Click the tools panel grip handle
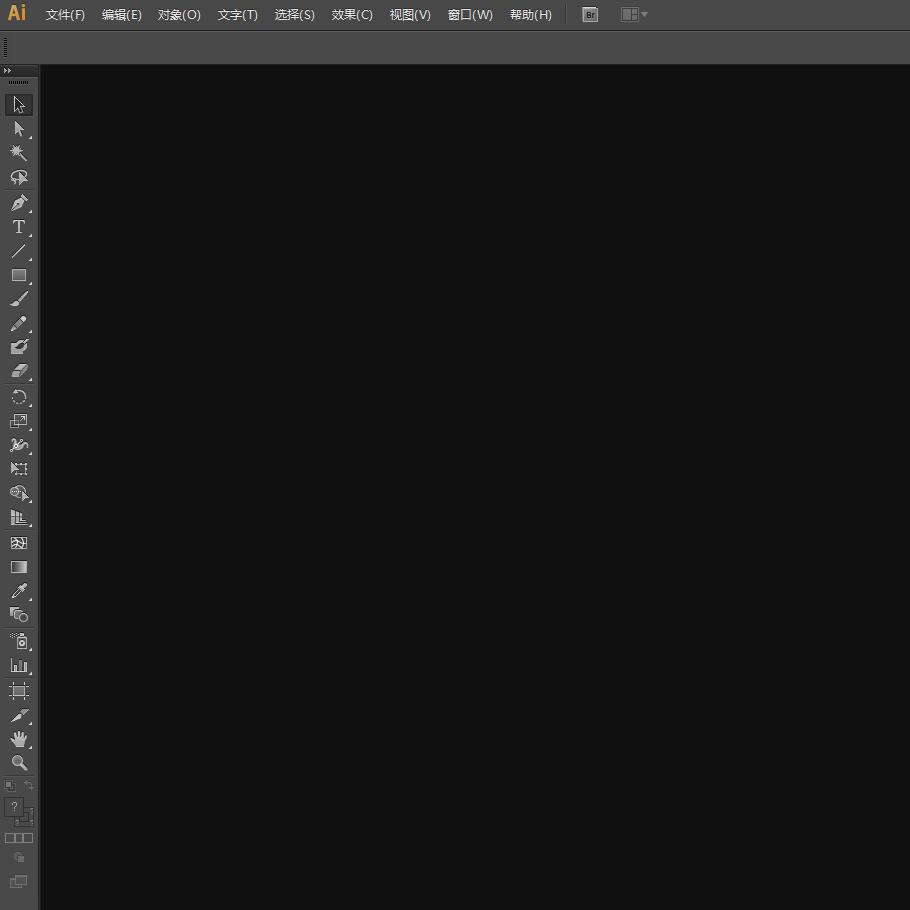The height and width of the screenshot is (910, 910). pos(19,82)
